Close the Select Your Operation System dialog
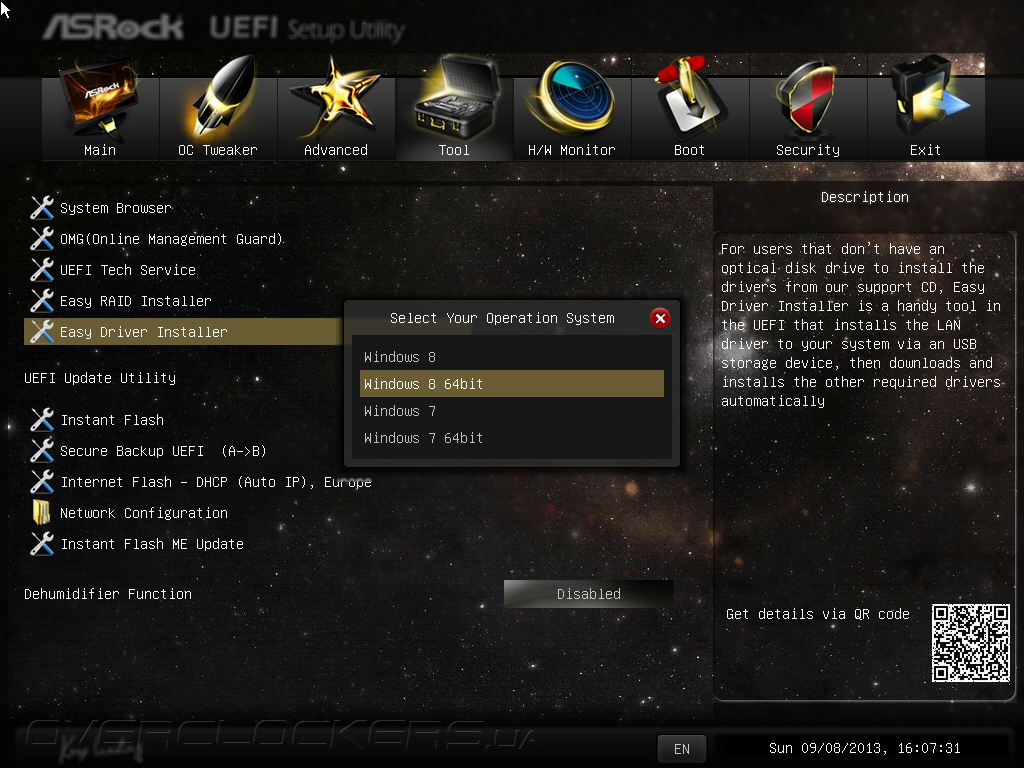Viewport: 1024px width, 768px height. tap(660, 318)
